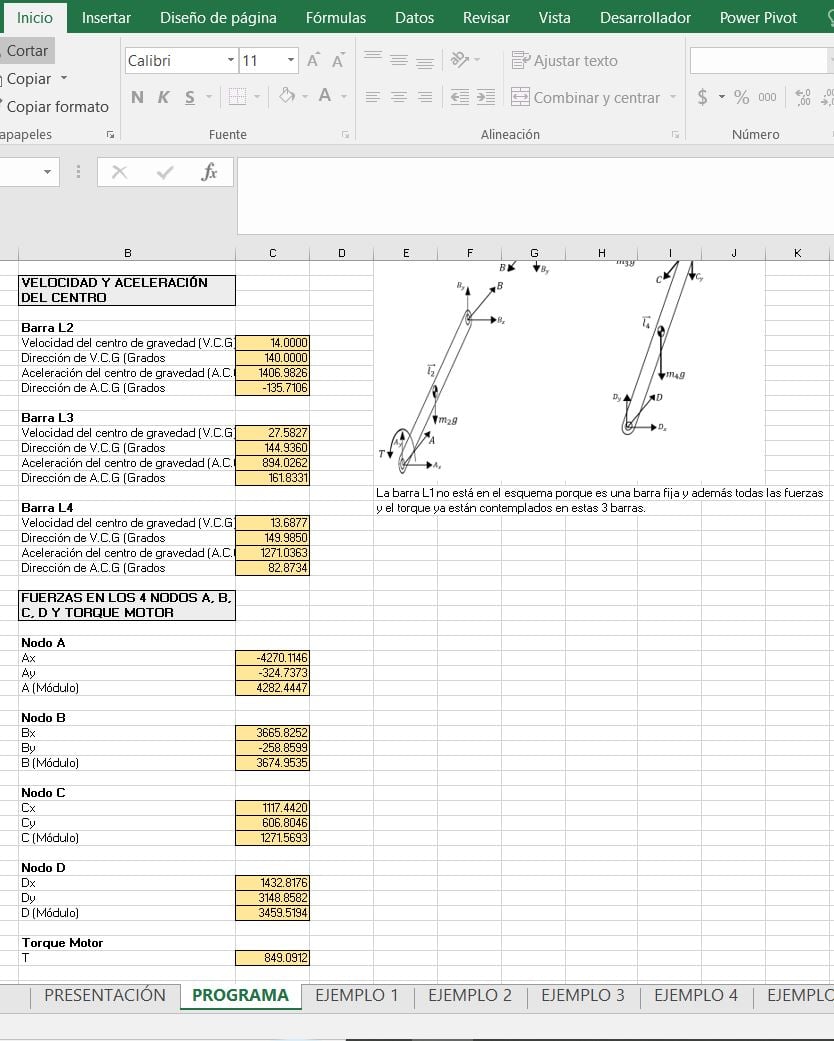
Task: Switch to EJEMPLO 2 sheet tab
Action: (470, 996)
